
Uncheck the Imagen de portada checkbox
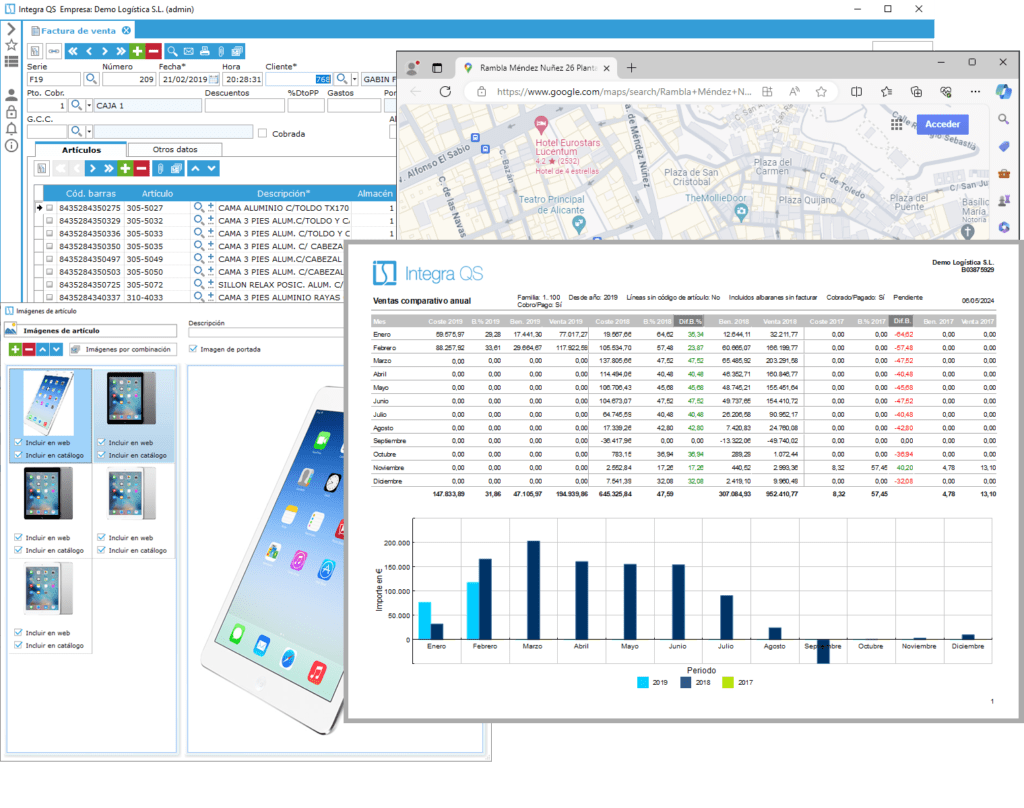click(x=193, y=348)
